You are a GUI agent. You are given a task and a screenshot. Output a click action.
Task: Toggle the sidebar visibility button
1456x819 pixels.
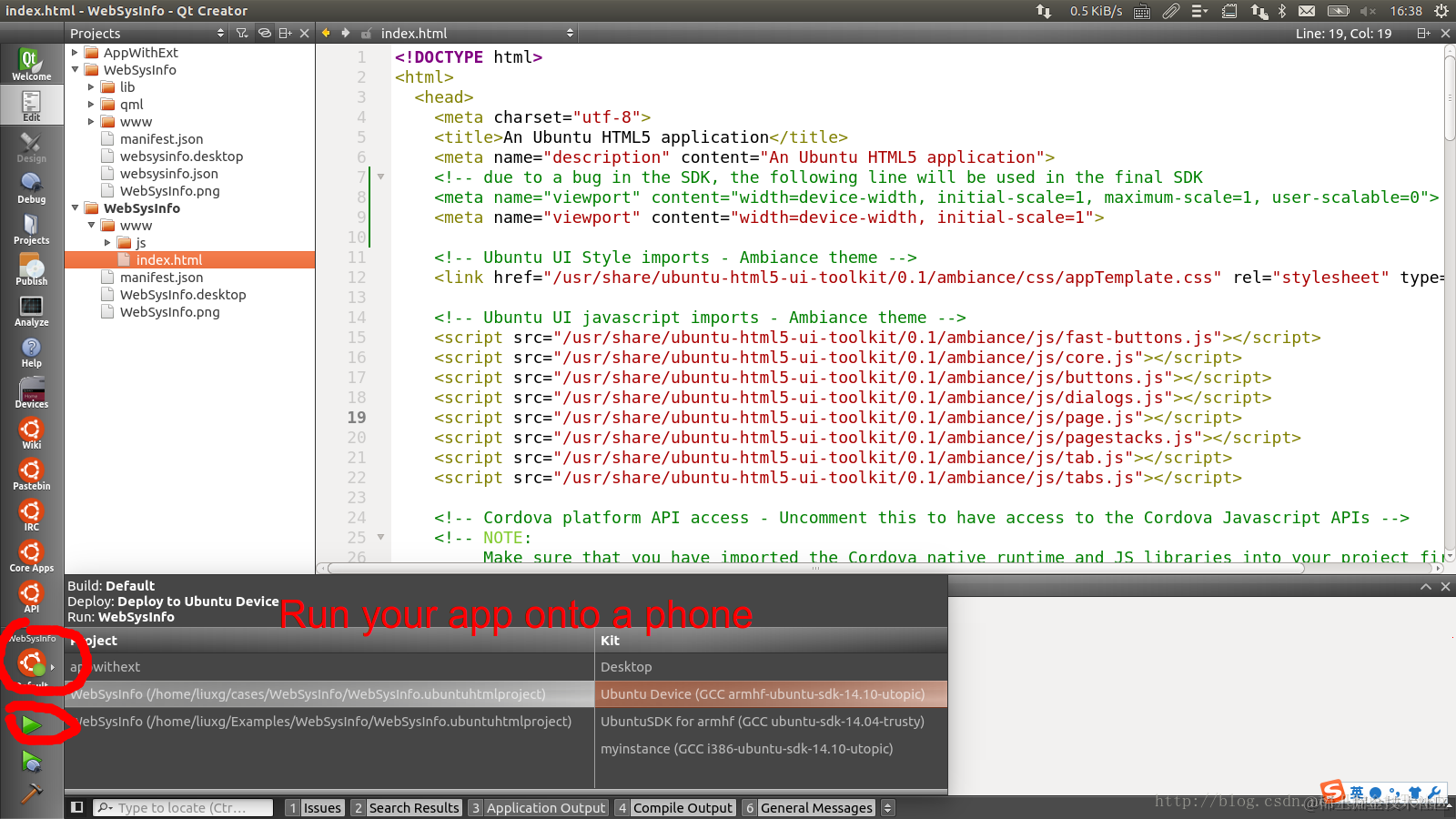click(x=77, y=807)
